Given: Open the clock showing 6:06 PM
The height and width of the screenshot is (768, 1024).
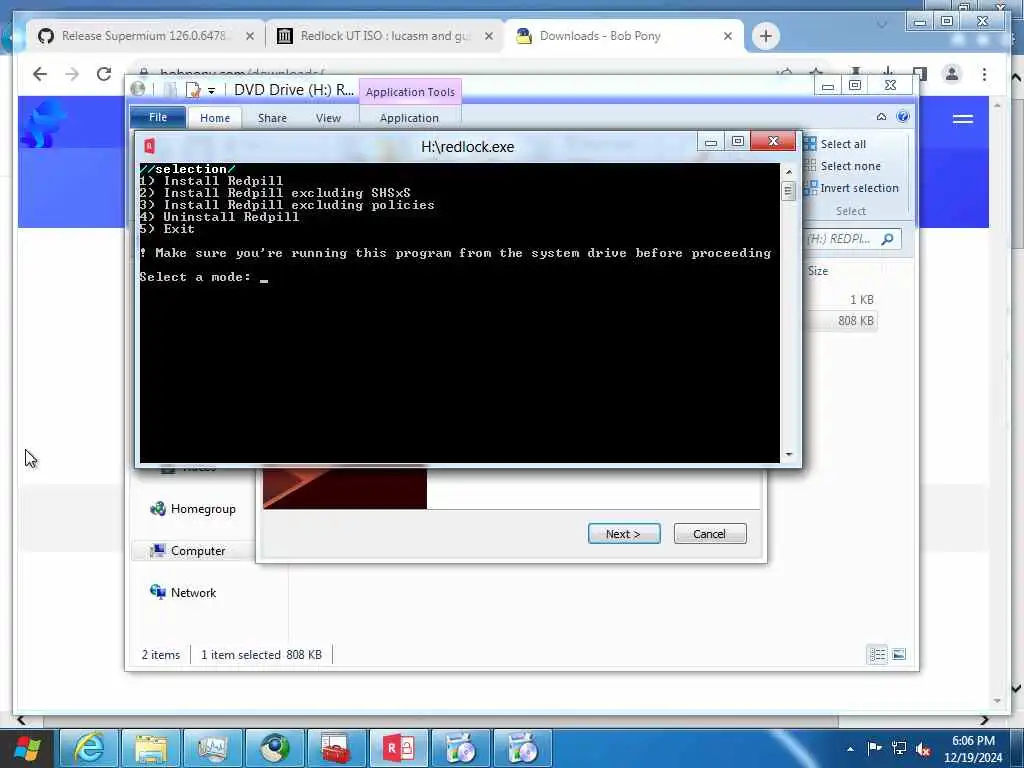Looking at the screenshot, I should tap(973, 749).
